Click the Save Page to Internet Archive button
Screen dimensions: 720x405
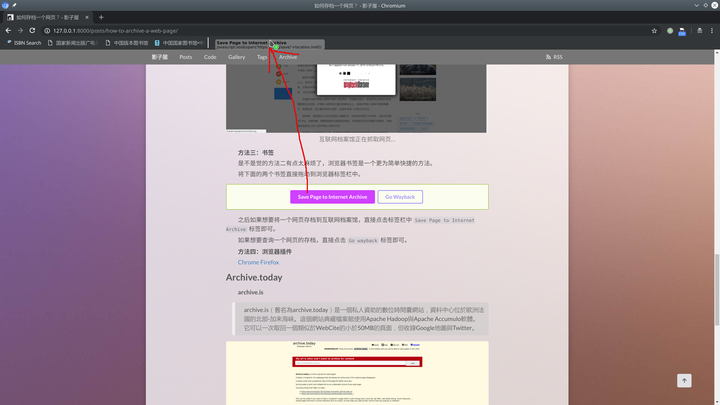point(332,197)
